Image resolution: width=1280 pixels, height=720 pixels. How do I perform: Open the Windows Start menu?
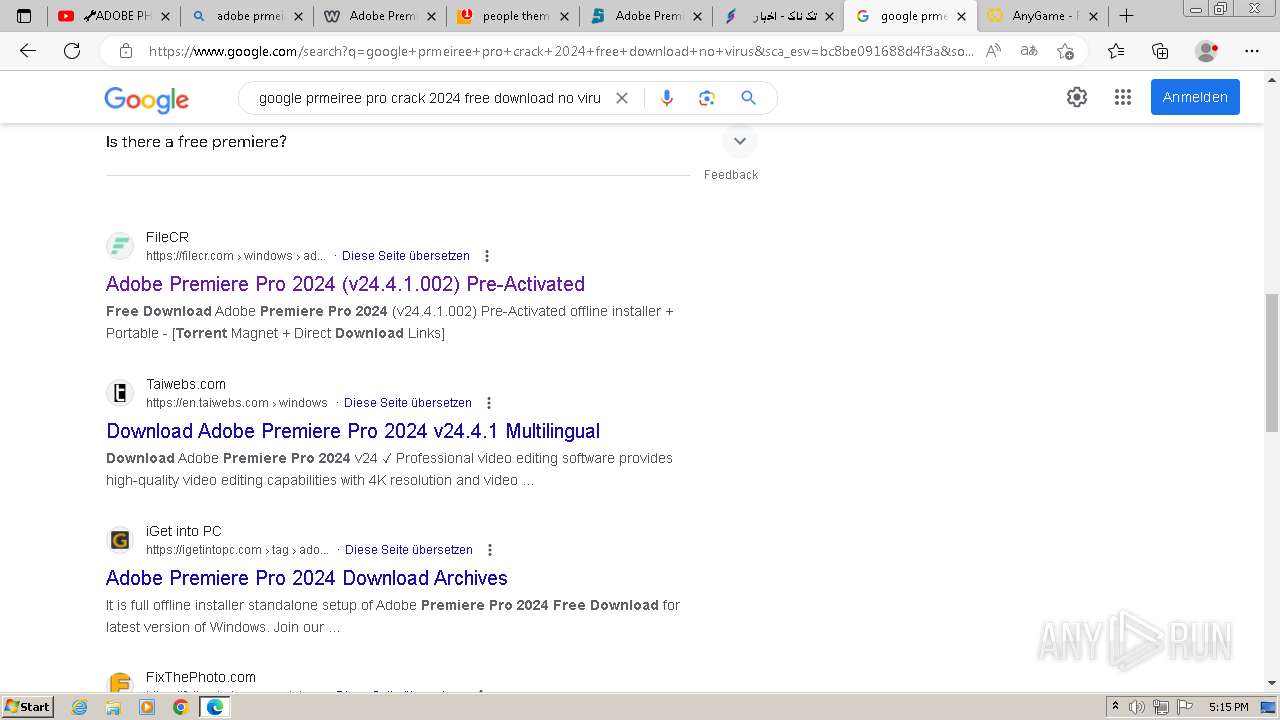pos(27,707)
